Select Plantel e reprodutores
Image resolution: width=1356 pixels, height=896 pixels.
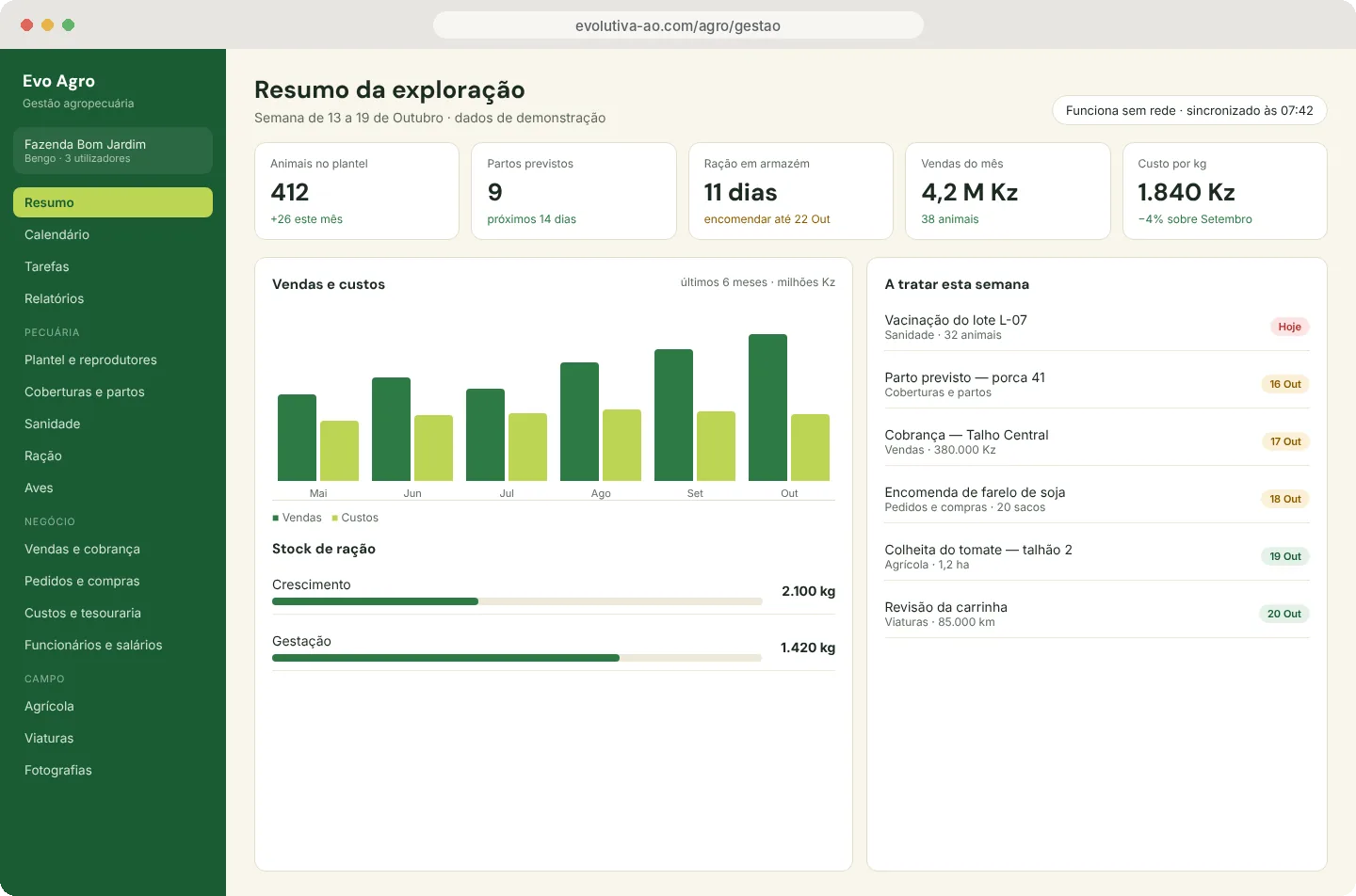[x=113, y=360]
